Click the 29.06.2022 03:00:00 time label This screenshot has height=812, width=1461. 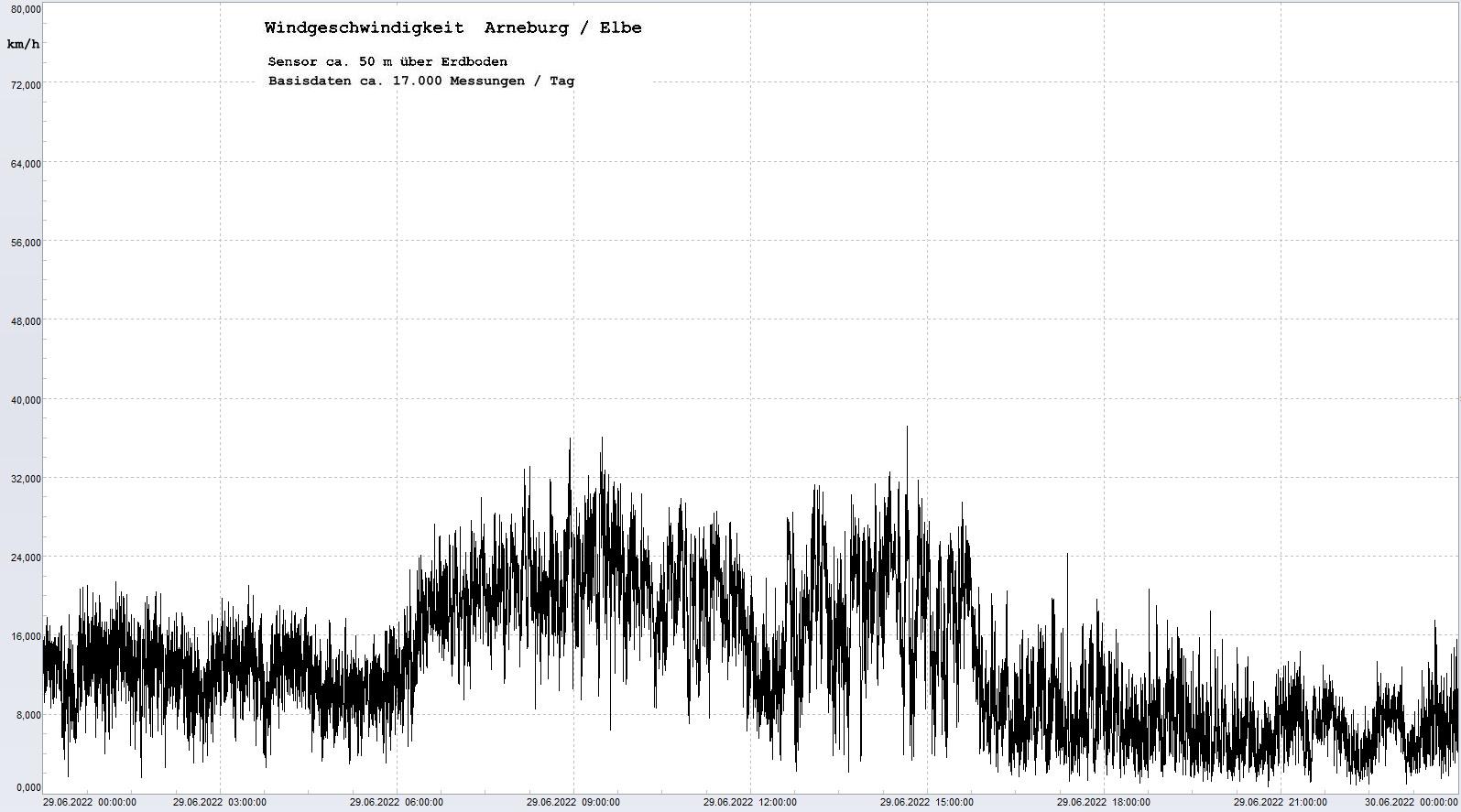[x=220, y=803]
